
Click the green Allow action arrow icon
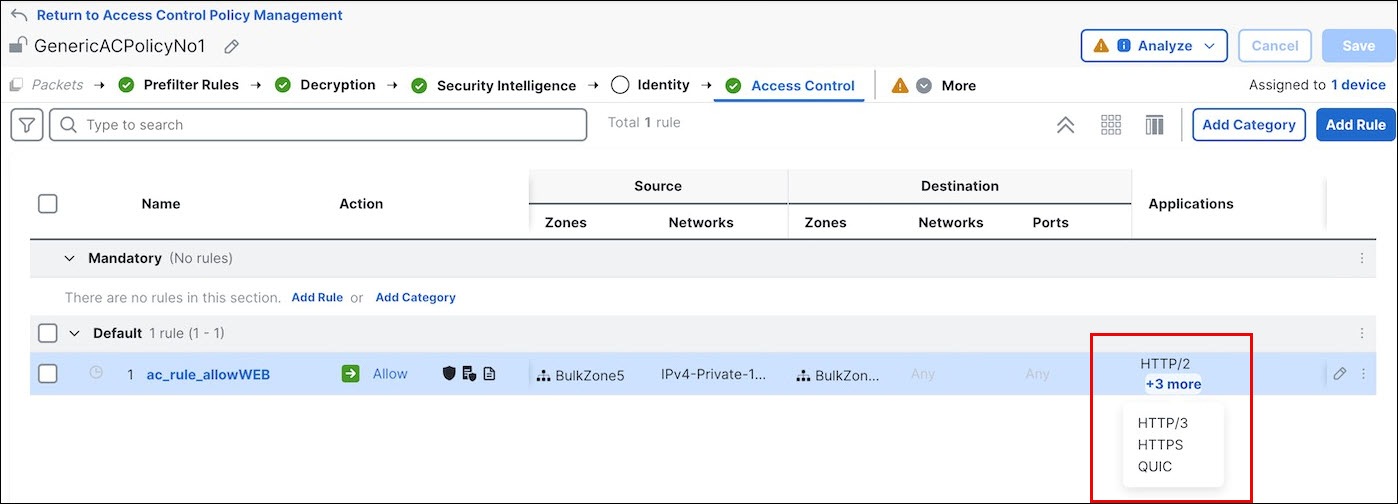350,374
